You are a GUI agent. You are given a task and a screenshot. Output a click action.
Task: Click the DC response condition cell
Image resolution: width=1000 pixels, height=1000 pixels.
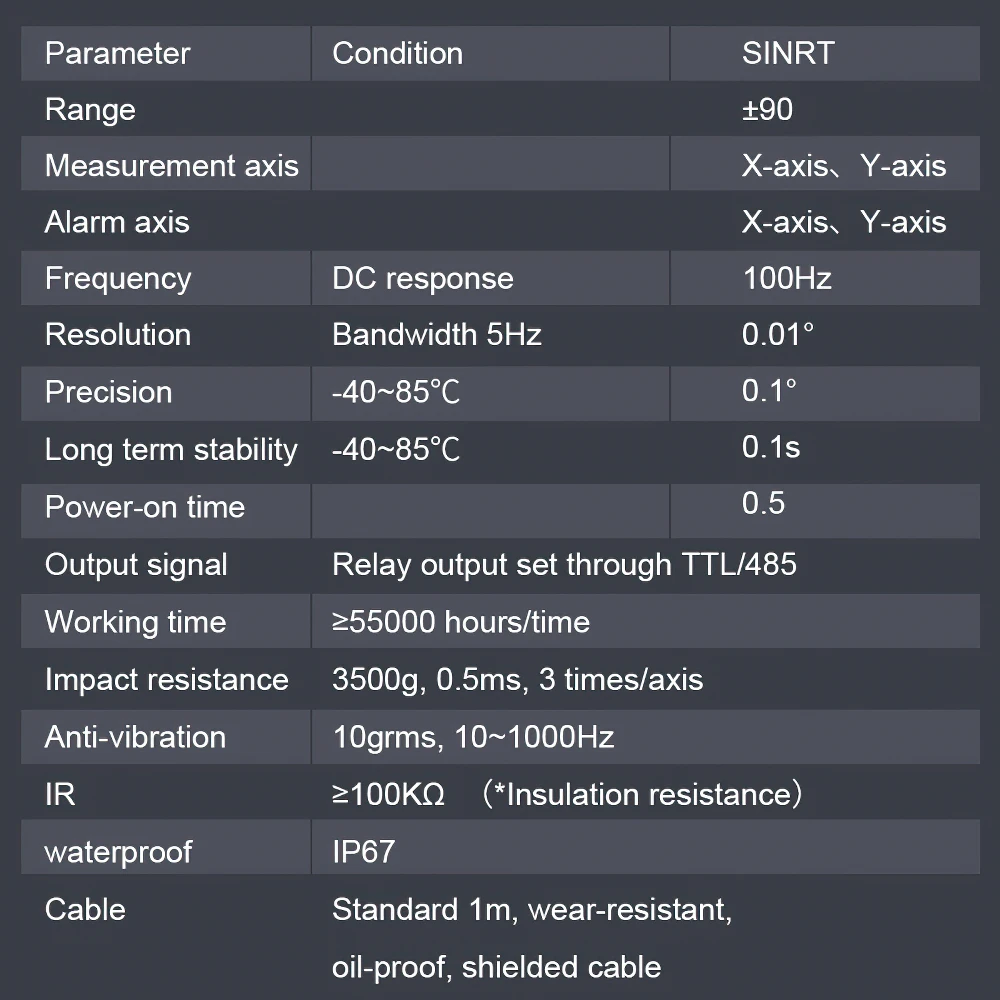click(x=423, y=279)
